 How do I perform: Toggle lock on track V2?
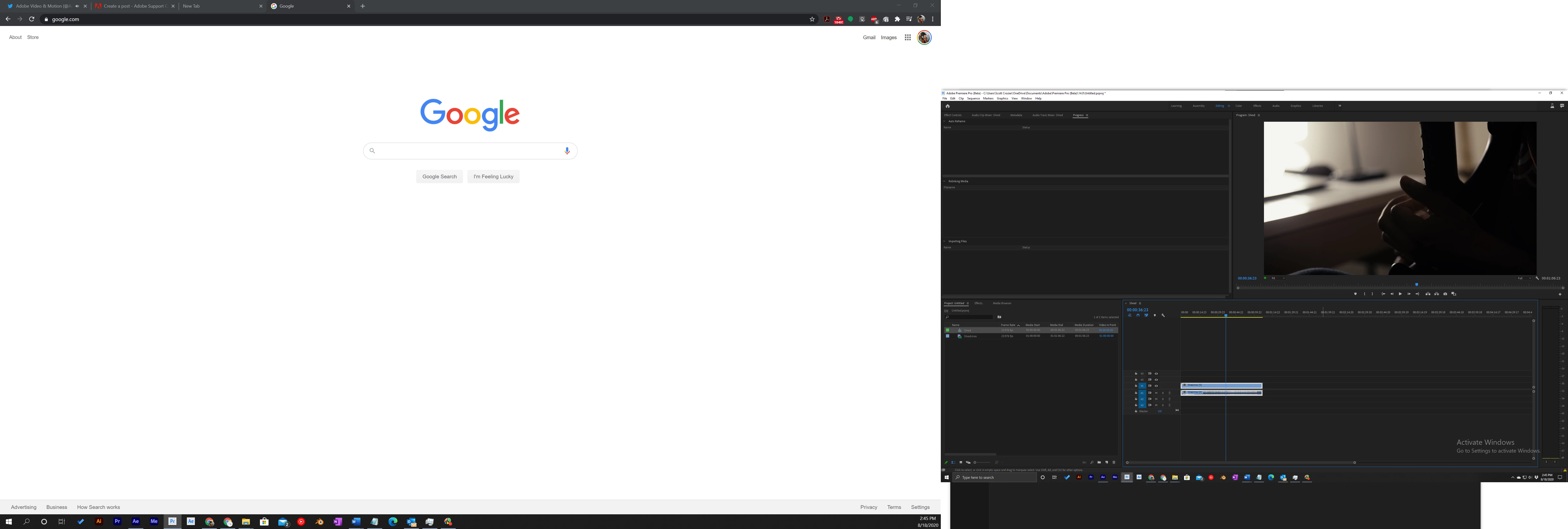[x=1136, y=380]
